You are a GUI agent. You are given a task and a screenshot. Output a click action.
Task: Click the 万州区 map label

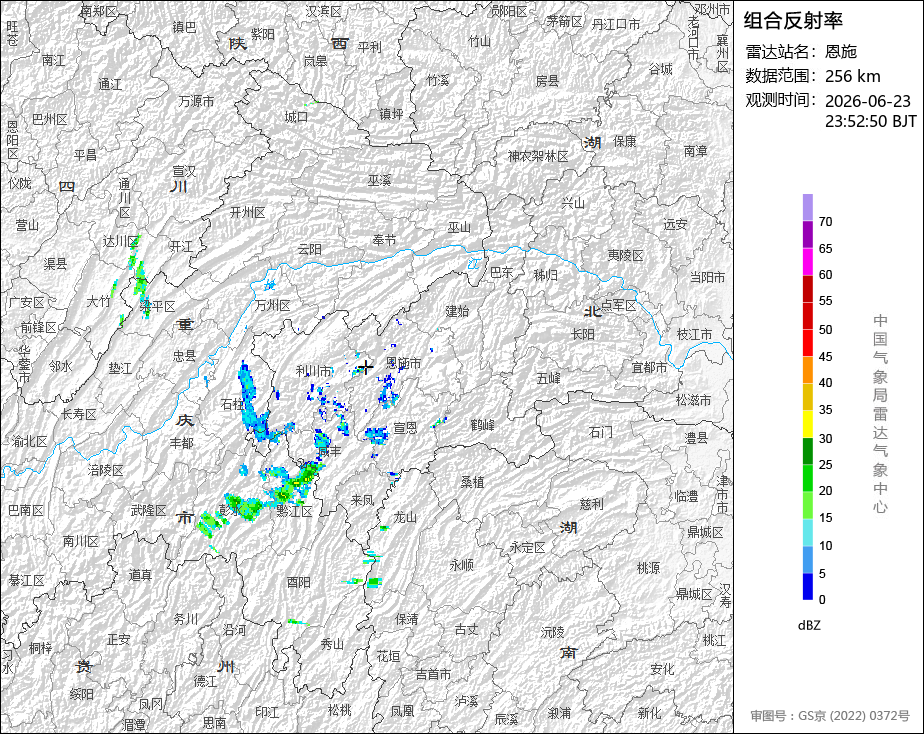pos(273,305)
